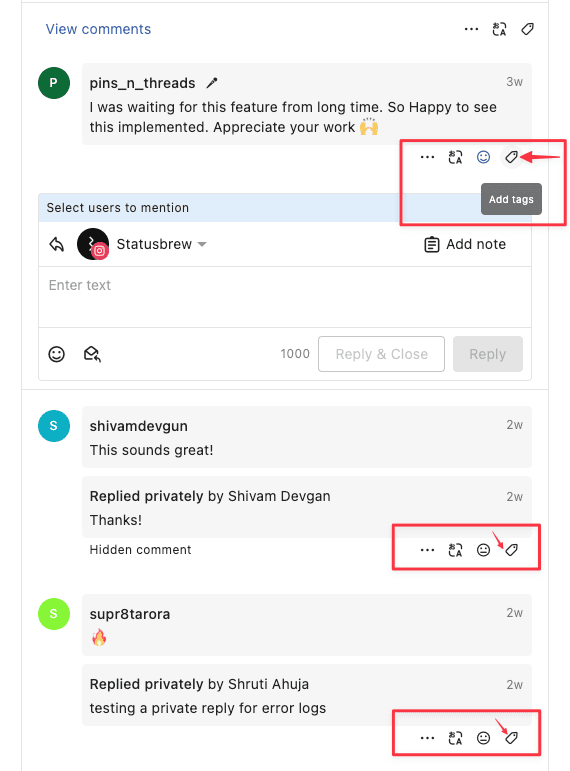React with emoji to supr8tarora's comment
Screen dimensions: 570x771
point(483,738)
